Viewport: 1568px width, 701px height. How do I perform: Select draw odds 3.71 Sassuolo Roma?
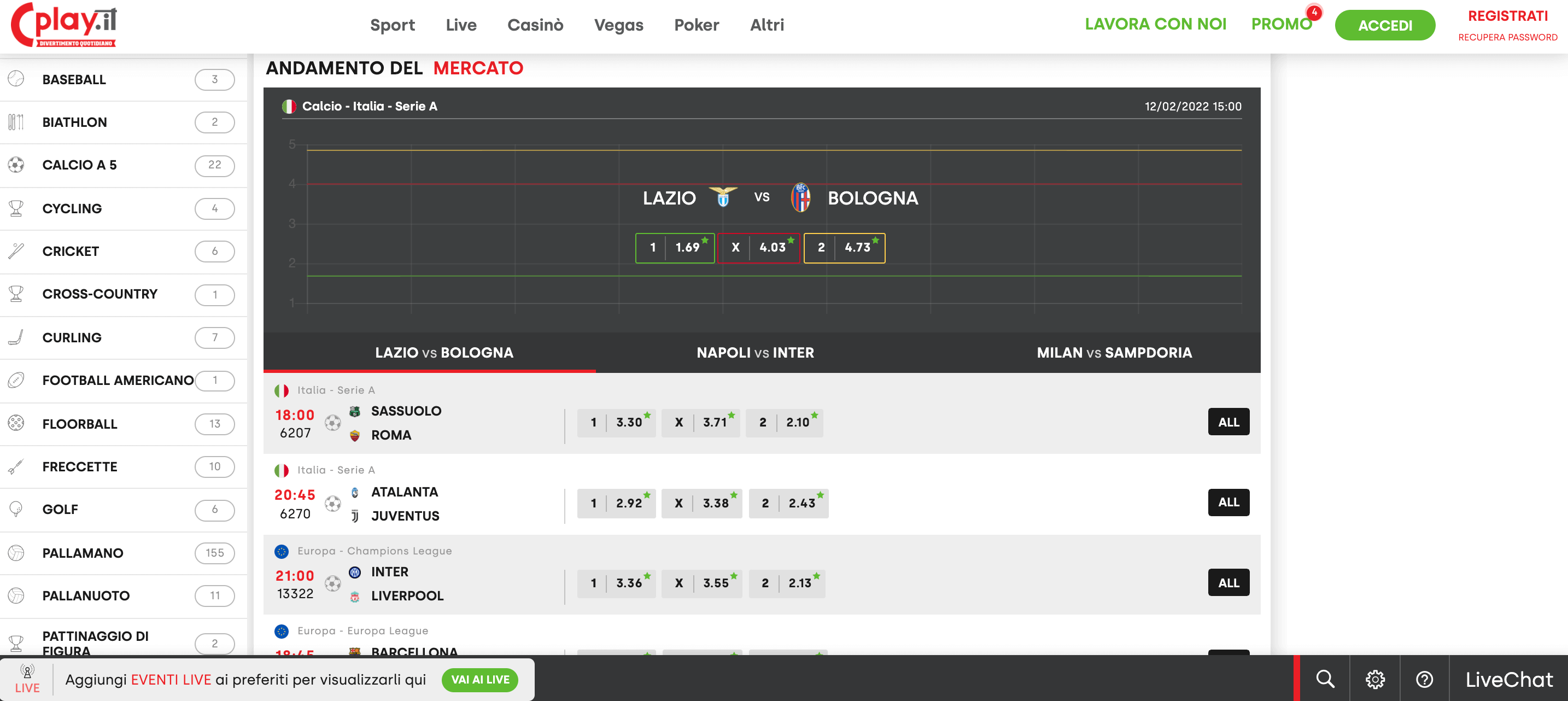[700, 423]
